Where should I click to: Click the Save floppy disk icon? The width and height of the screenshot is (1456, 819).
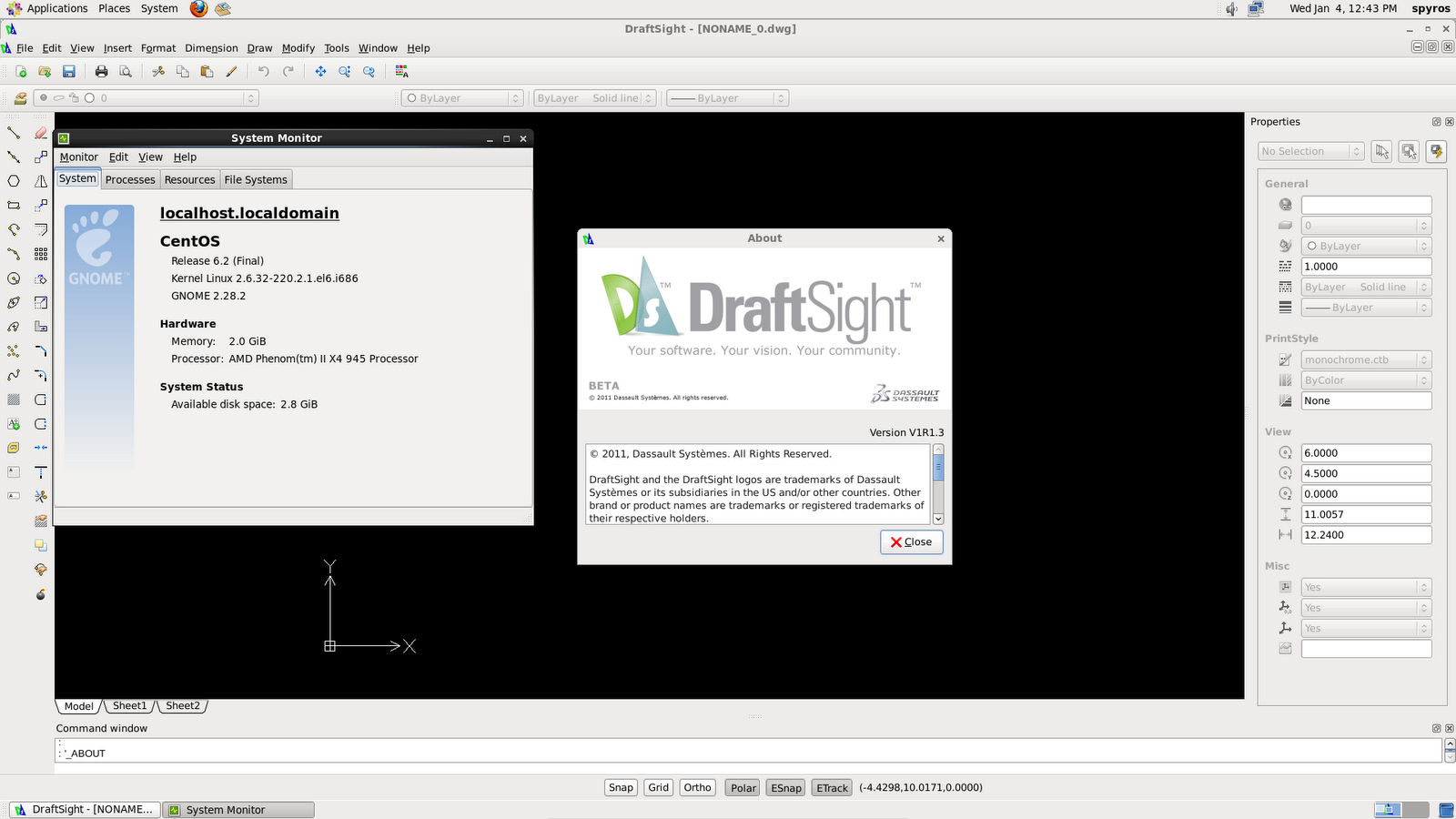[68, 71]
